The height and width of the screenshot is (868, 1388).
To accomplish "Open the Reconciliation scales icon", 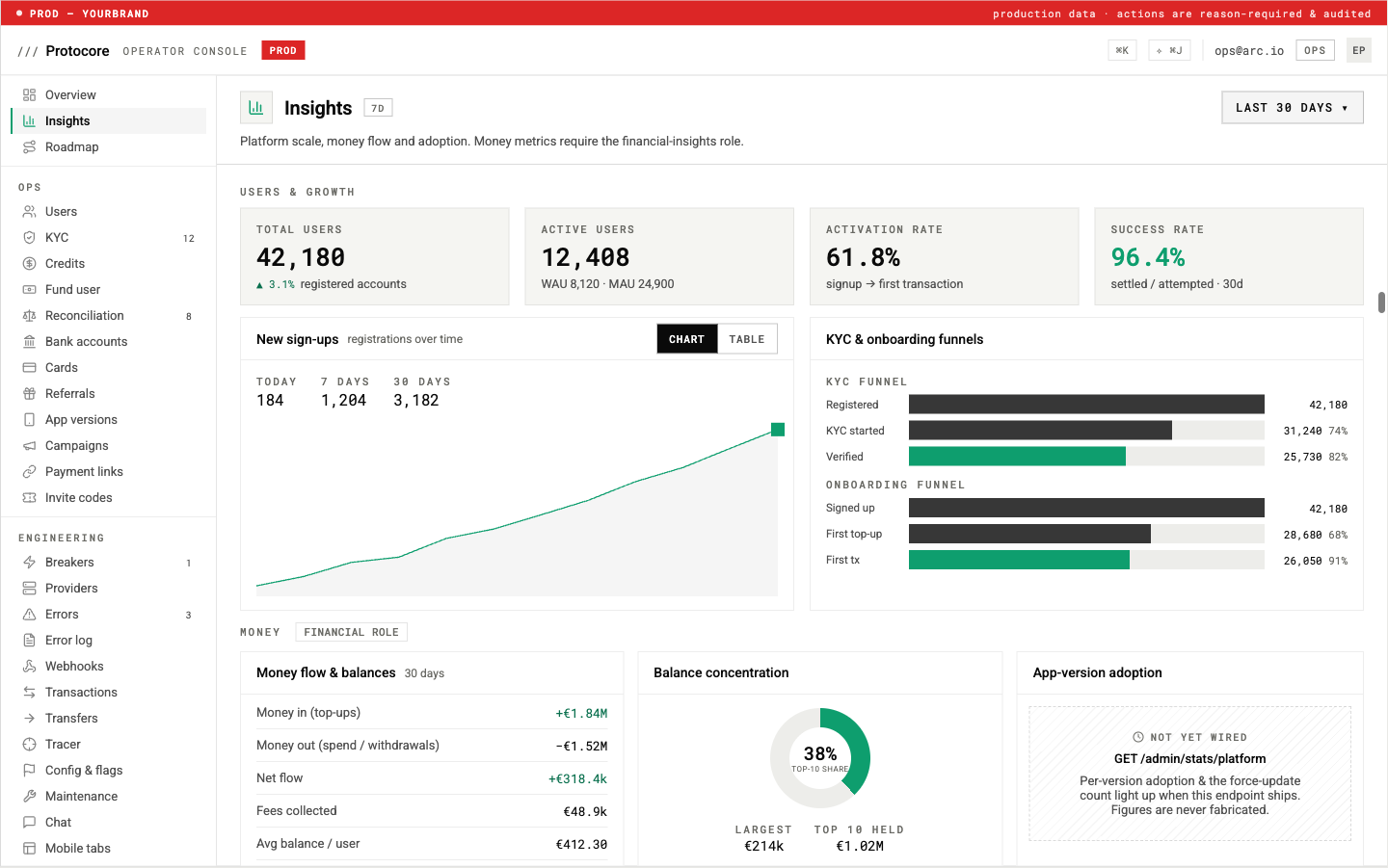I will click(29, 316).
